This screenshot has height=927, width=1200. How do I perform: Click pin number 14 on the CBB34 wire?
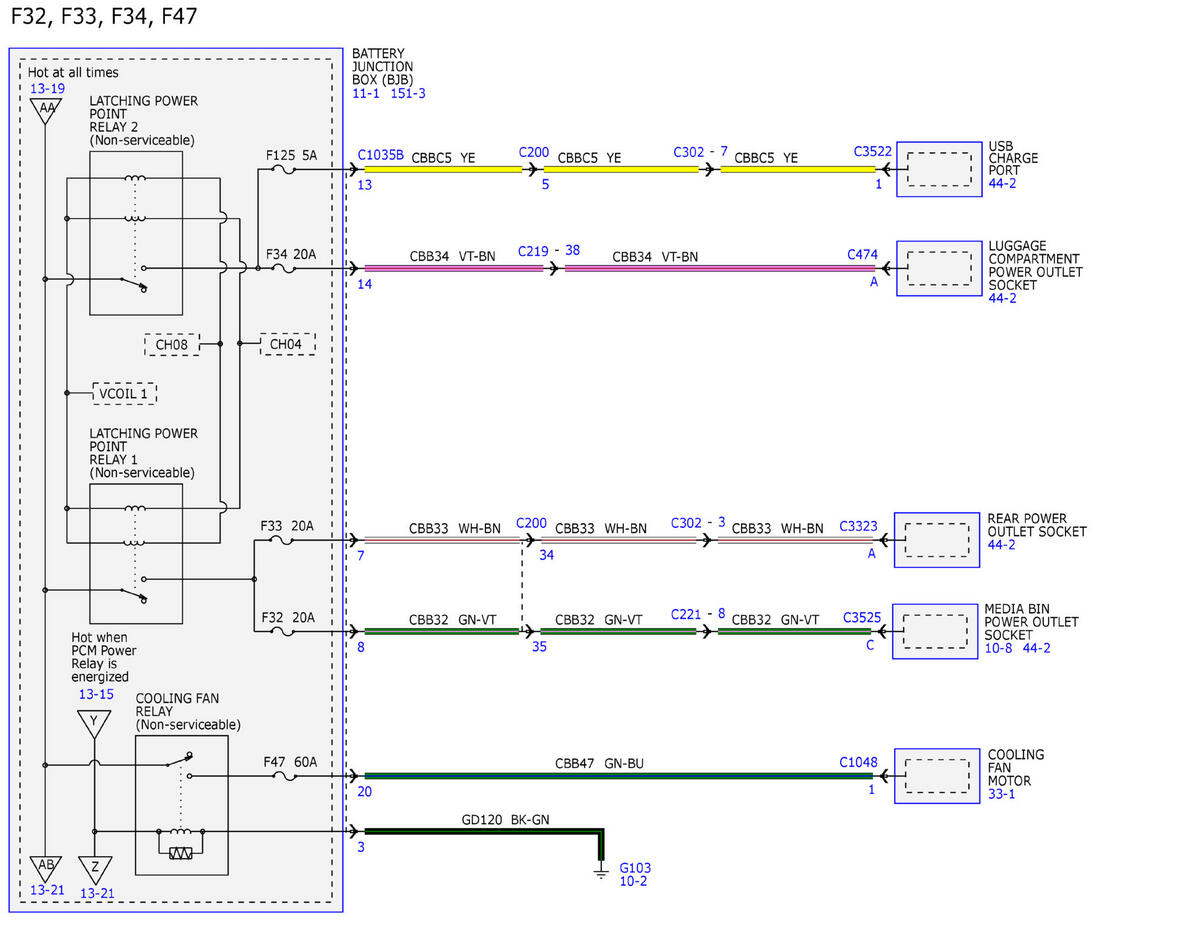pos(365,285)
